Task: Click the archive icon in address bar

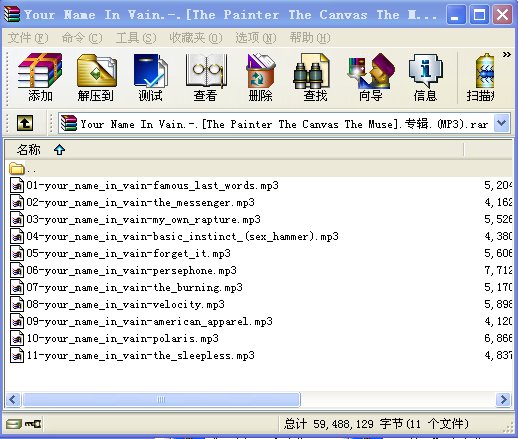Action: [x=69, y=123]
